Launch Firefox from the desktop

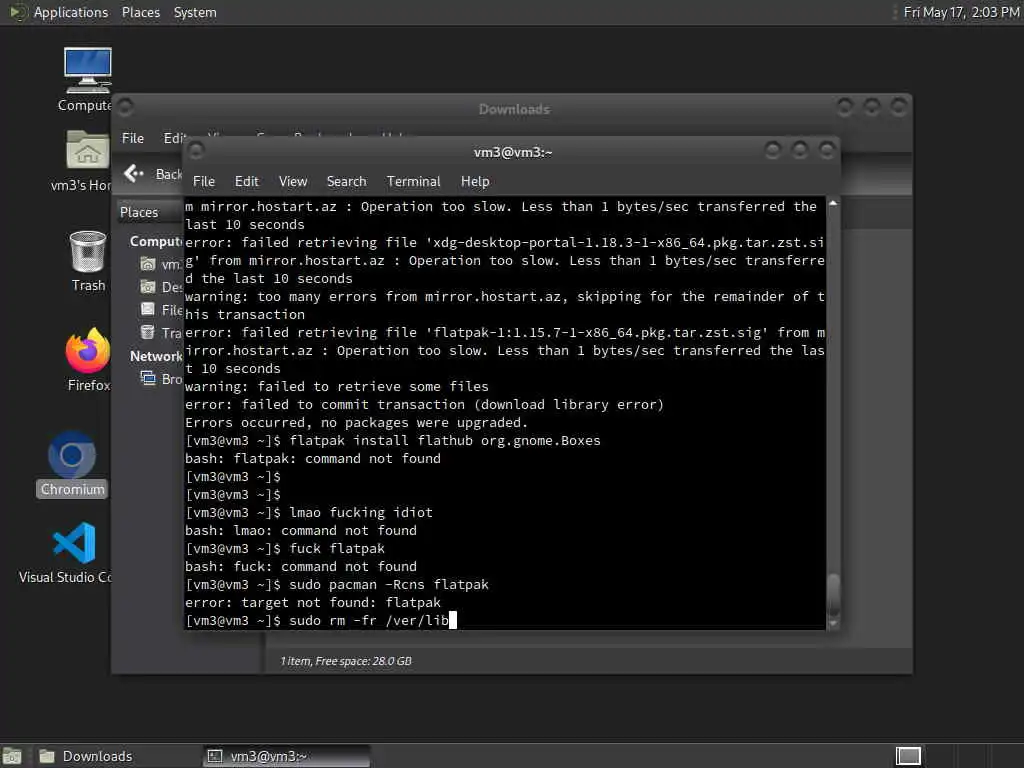tap(88, 351)
